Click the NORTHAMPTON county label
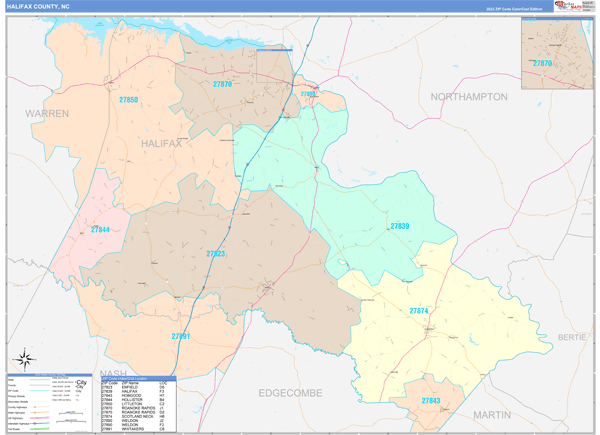 (x=469, y=96)
